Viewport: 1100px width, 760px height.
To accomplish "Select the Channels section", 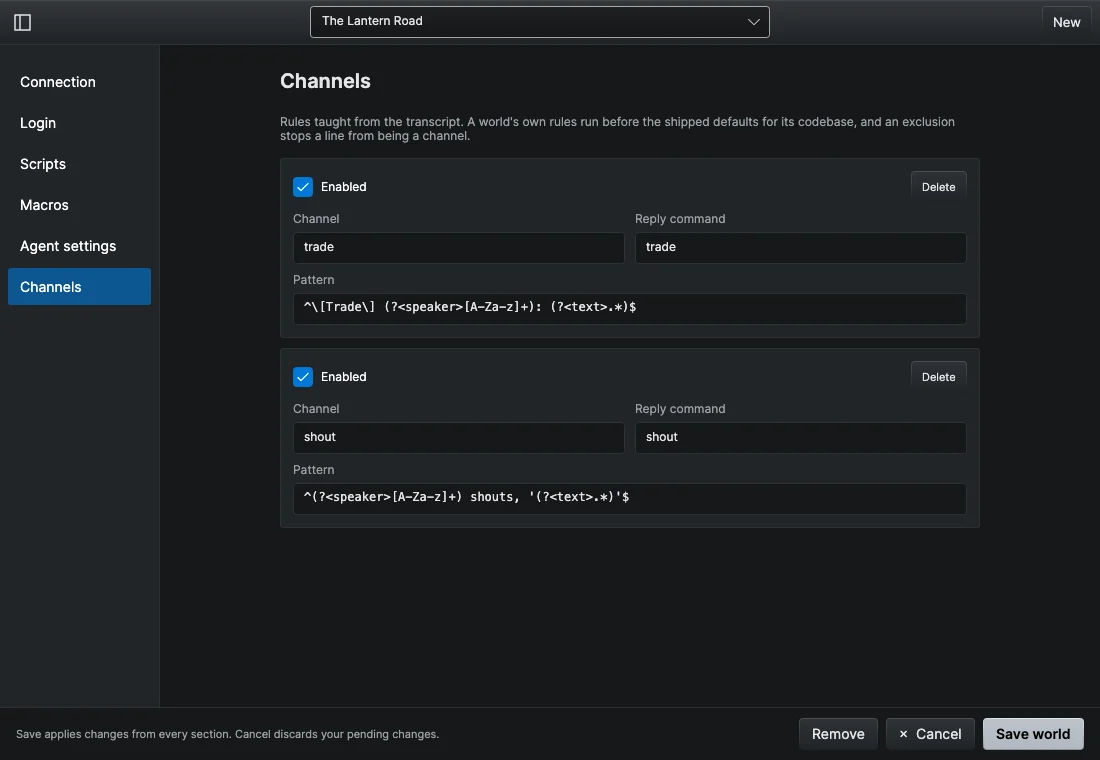I will click(x=79, y=286).
